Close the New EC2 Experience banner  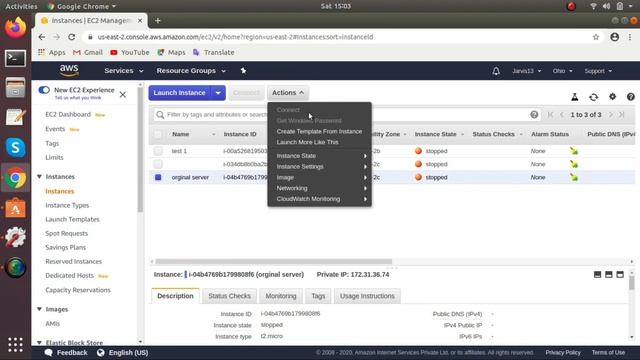coord(123,95)
